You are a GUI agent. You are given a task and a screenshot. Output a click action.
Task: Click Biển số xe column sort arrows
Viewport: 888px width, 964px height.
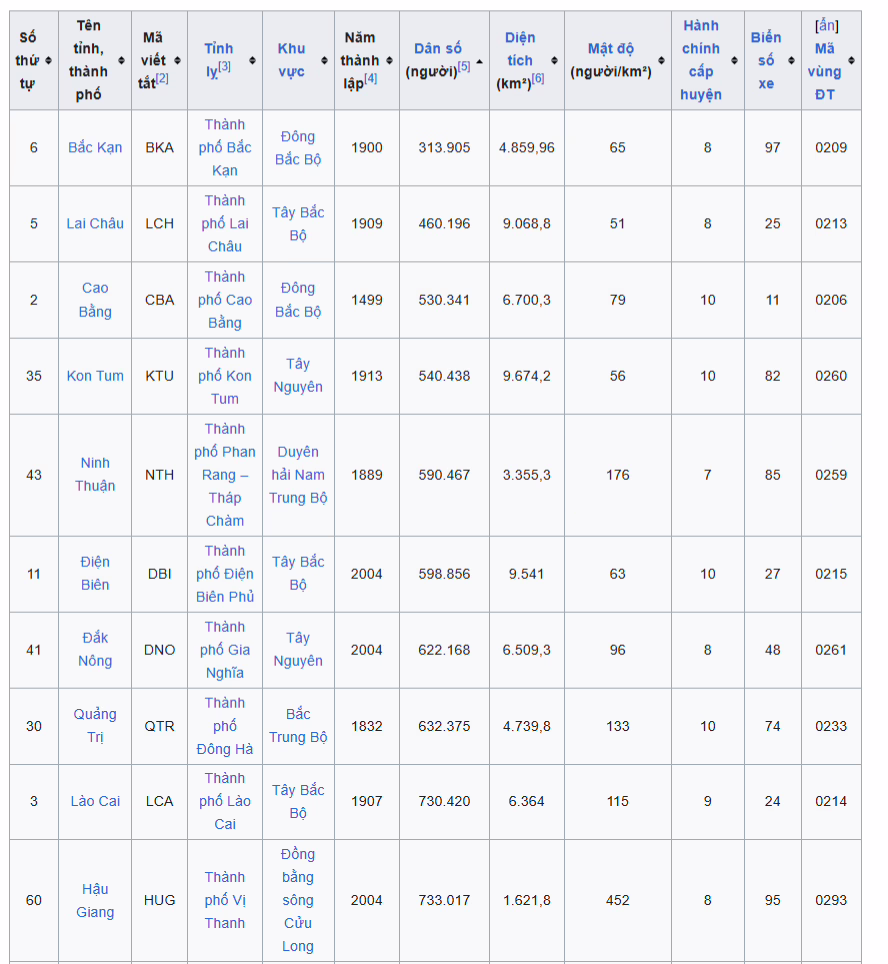tap(791, 60)
